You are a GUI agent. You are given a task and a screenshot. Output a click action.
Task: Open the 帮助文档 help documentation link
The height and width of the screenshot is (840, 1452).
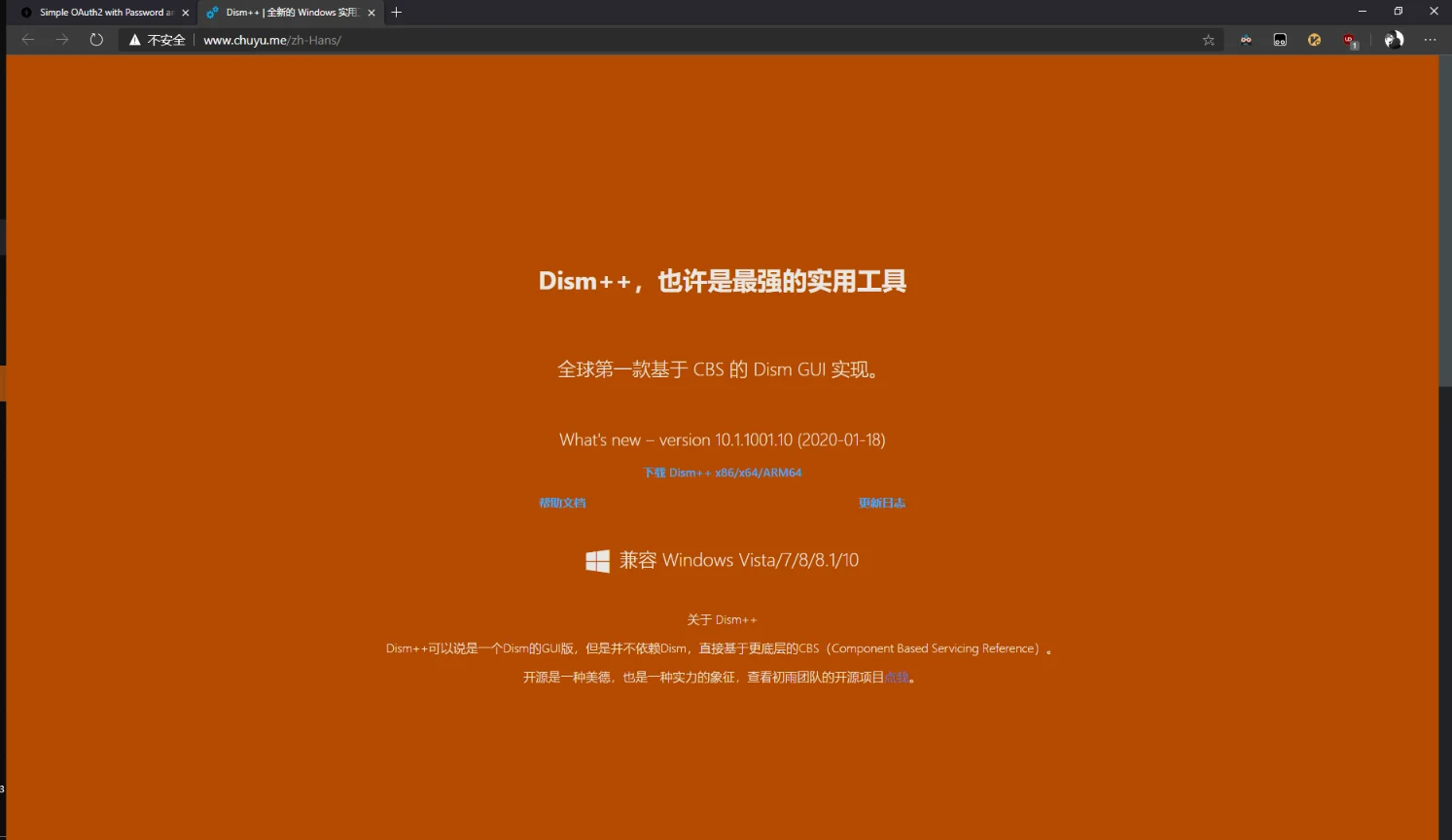click(x=562, y=503)
